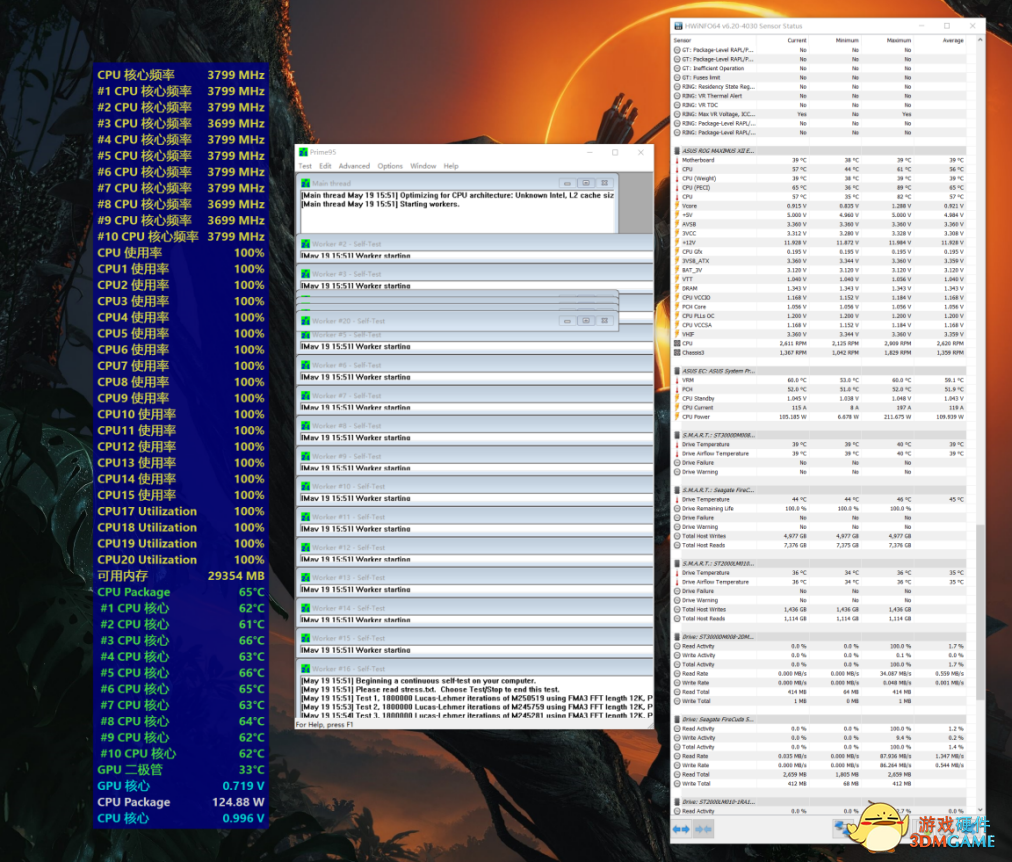Screen dimensions: 1012x862
Task: Click the Worker #11 window icon
Action: tap(306, 517)
